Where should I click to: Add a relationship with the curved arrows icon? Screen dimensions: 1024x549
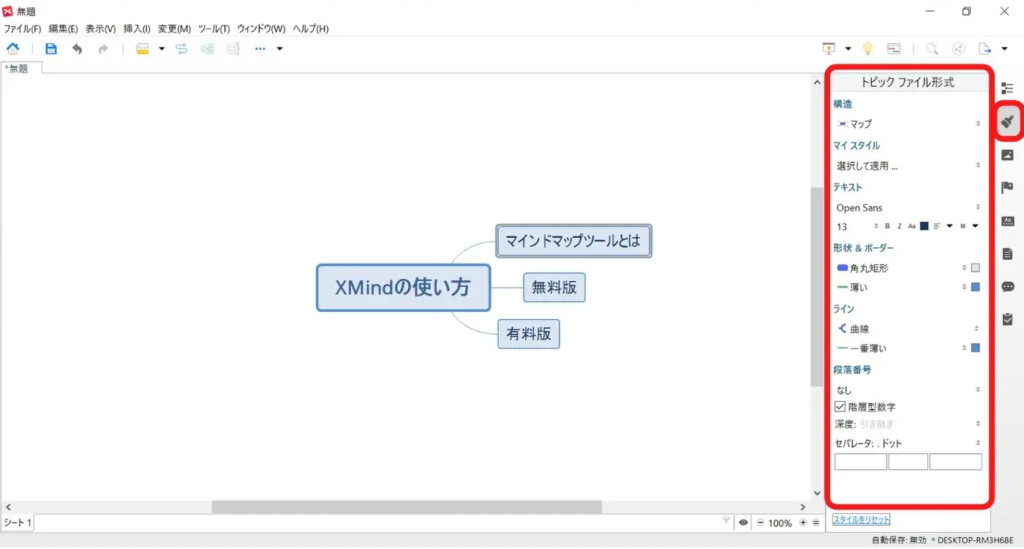click(182, 49)
